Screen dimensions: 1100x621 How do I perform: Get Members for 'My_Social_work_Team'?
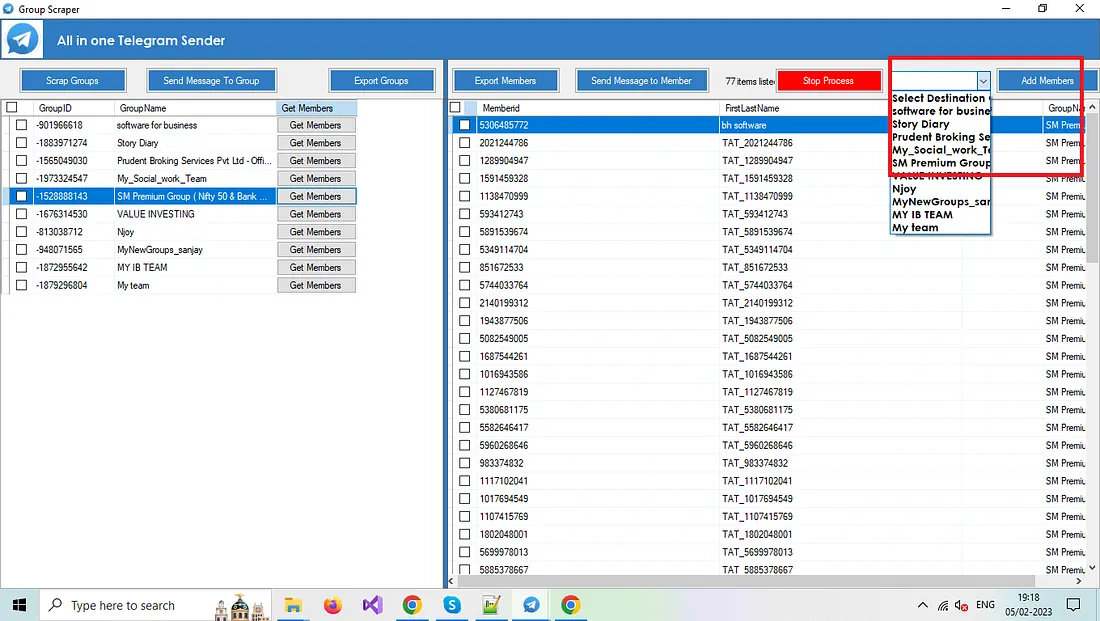pos(316,178)
